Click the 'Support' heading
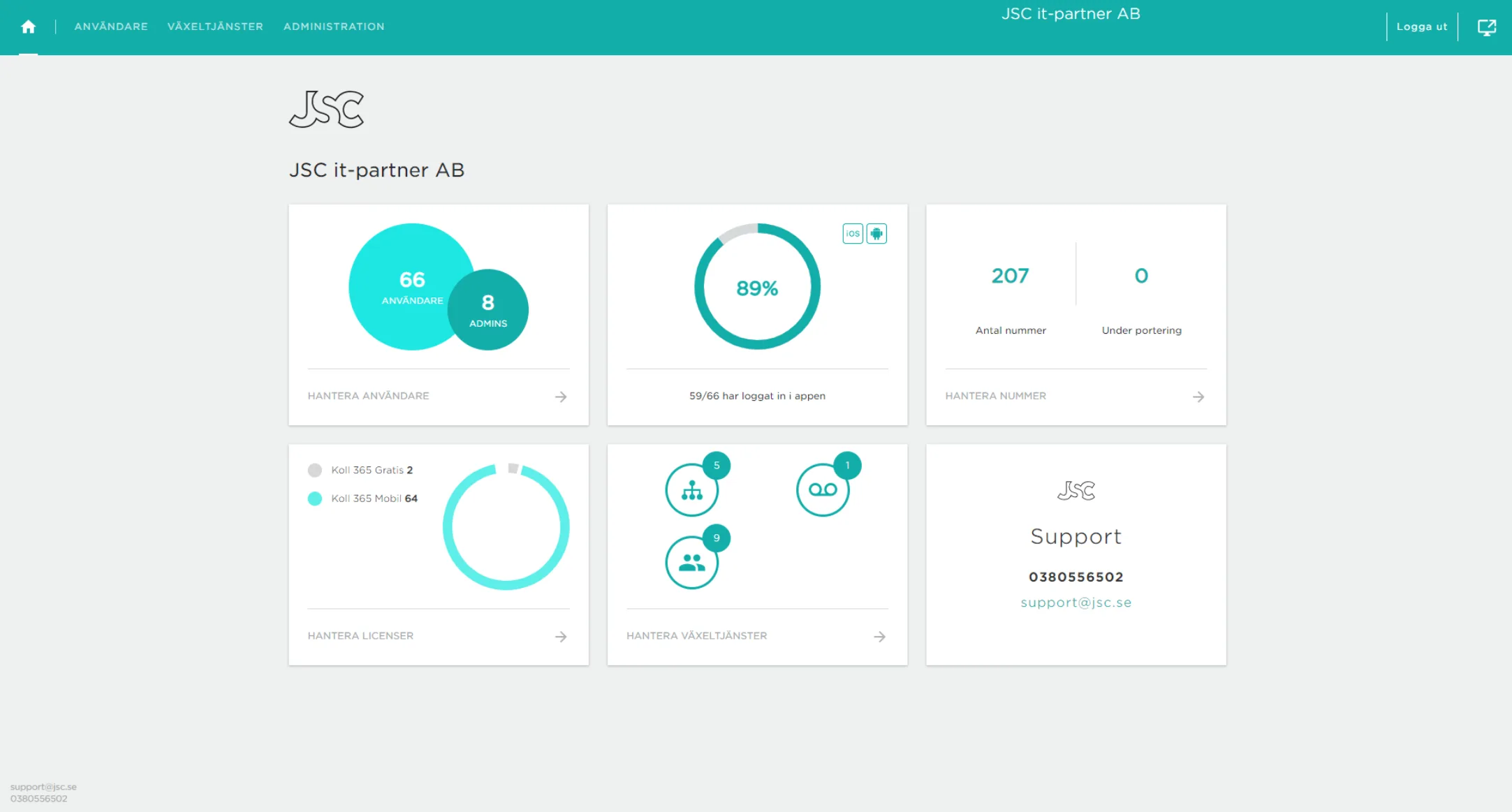1512x812 pixels. coord(1076,536)
